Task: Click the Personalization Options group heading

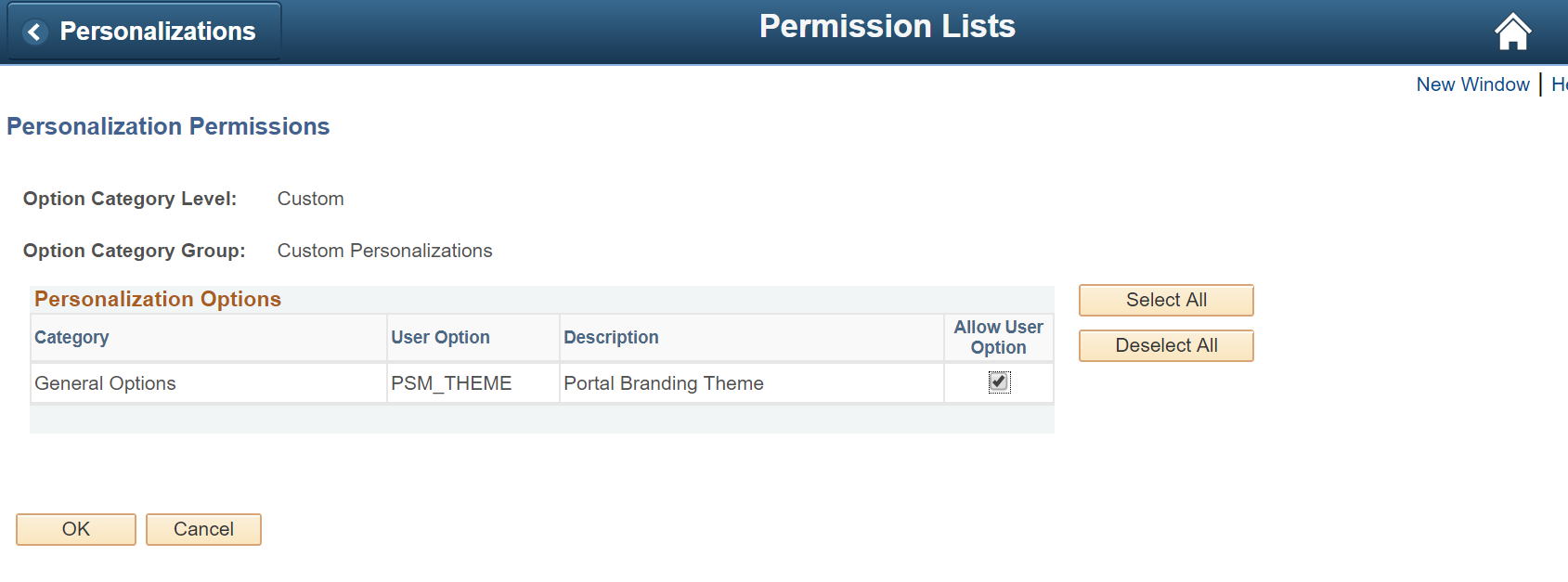Action: coord(157,299)
